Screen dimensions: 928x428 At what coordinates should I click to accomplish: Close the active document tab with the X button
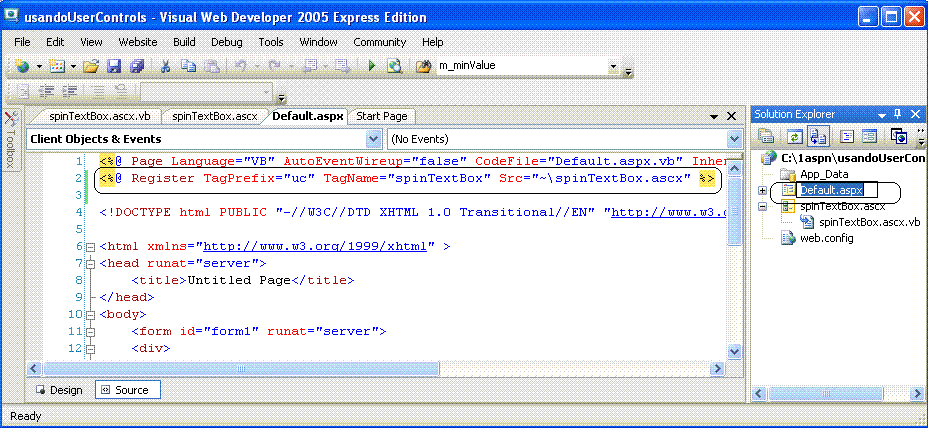[732, 116]
